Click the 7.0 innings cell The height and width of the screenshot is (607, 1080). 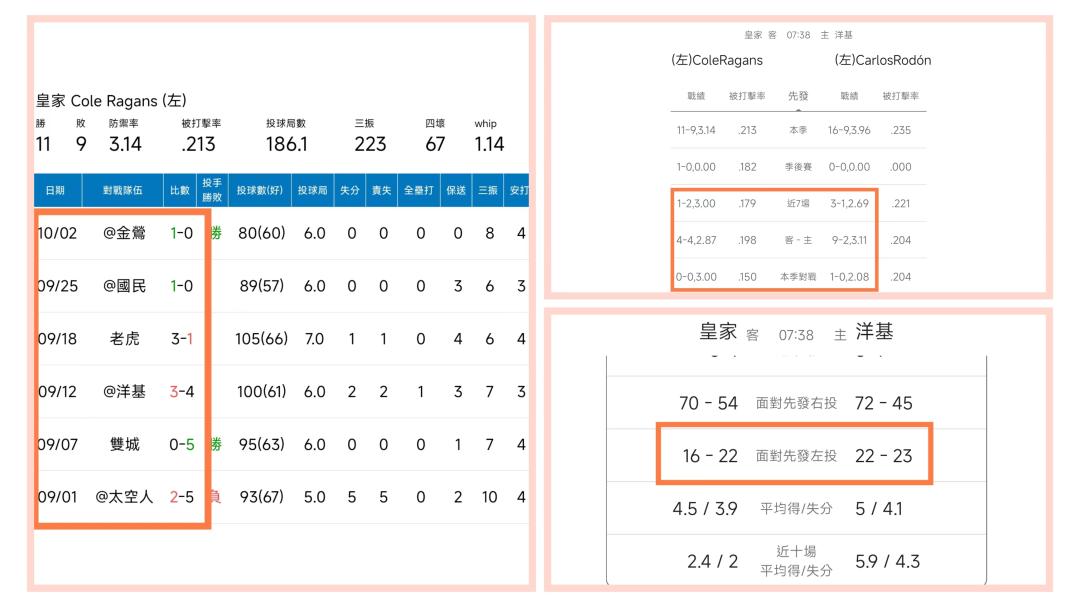pos(315,339)
